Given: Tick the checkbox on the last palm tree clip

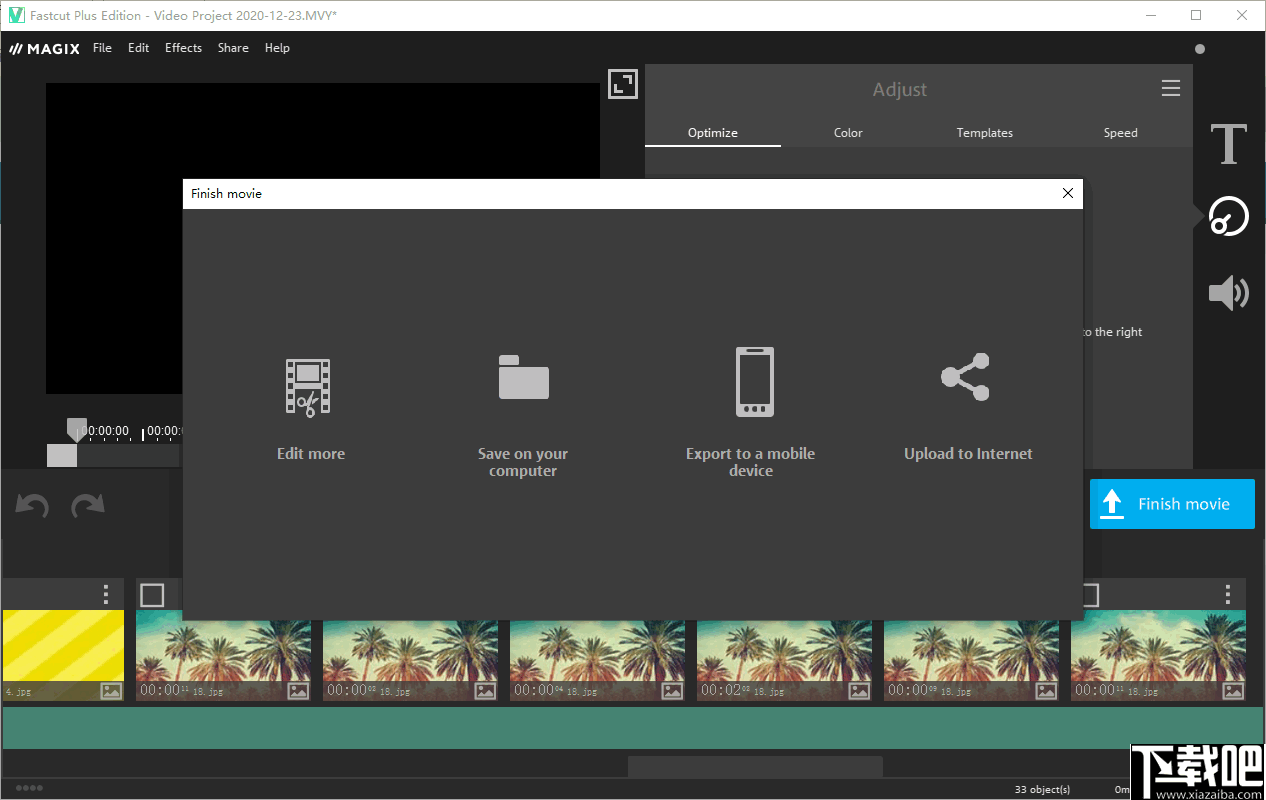Looking at the screenshot, I should click(x=1089, y=594).
